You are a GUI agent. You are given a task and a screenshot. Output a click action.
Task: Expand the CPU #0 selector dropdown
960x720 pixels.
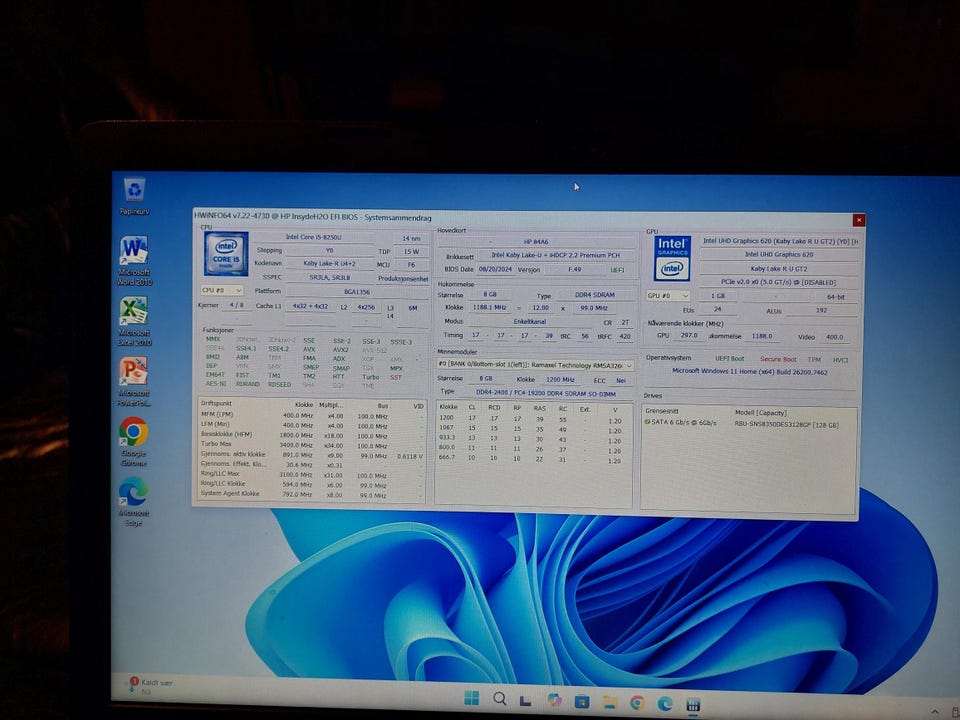[222, 290]
